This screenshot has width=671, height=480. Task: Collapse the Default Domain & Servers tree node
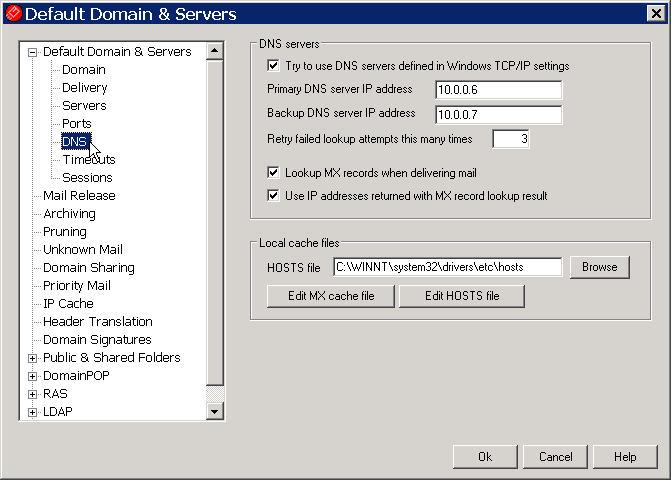tap(32, 52)
